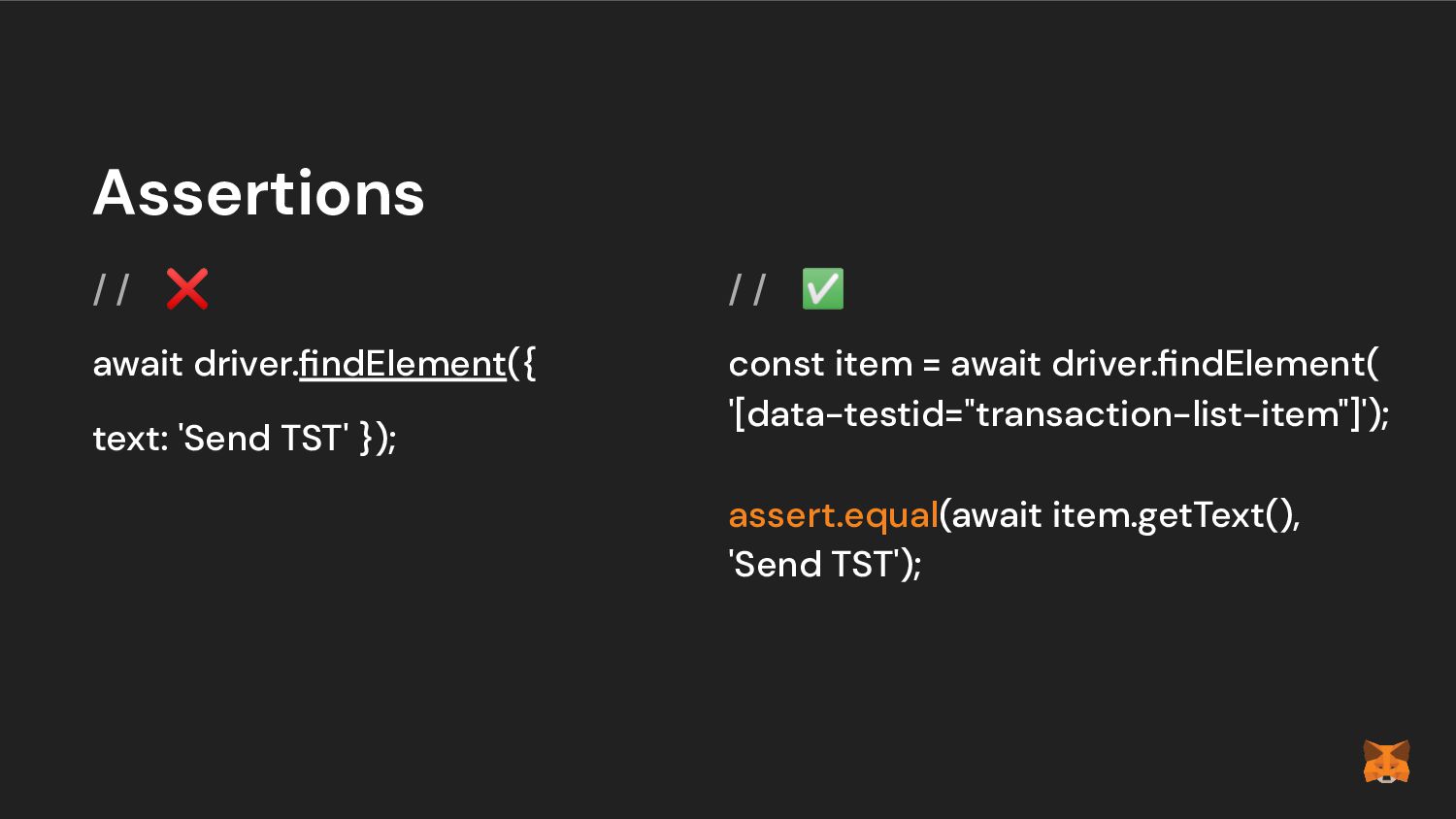The height and width of the screenshot is (819, 1456).
Task: Click comment slashes before the red cross
Action: tap(111, 289)
